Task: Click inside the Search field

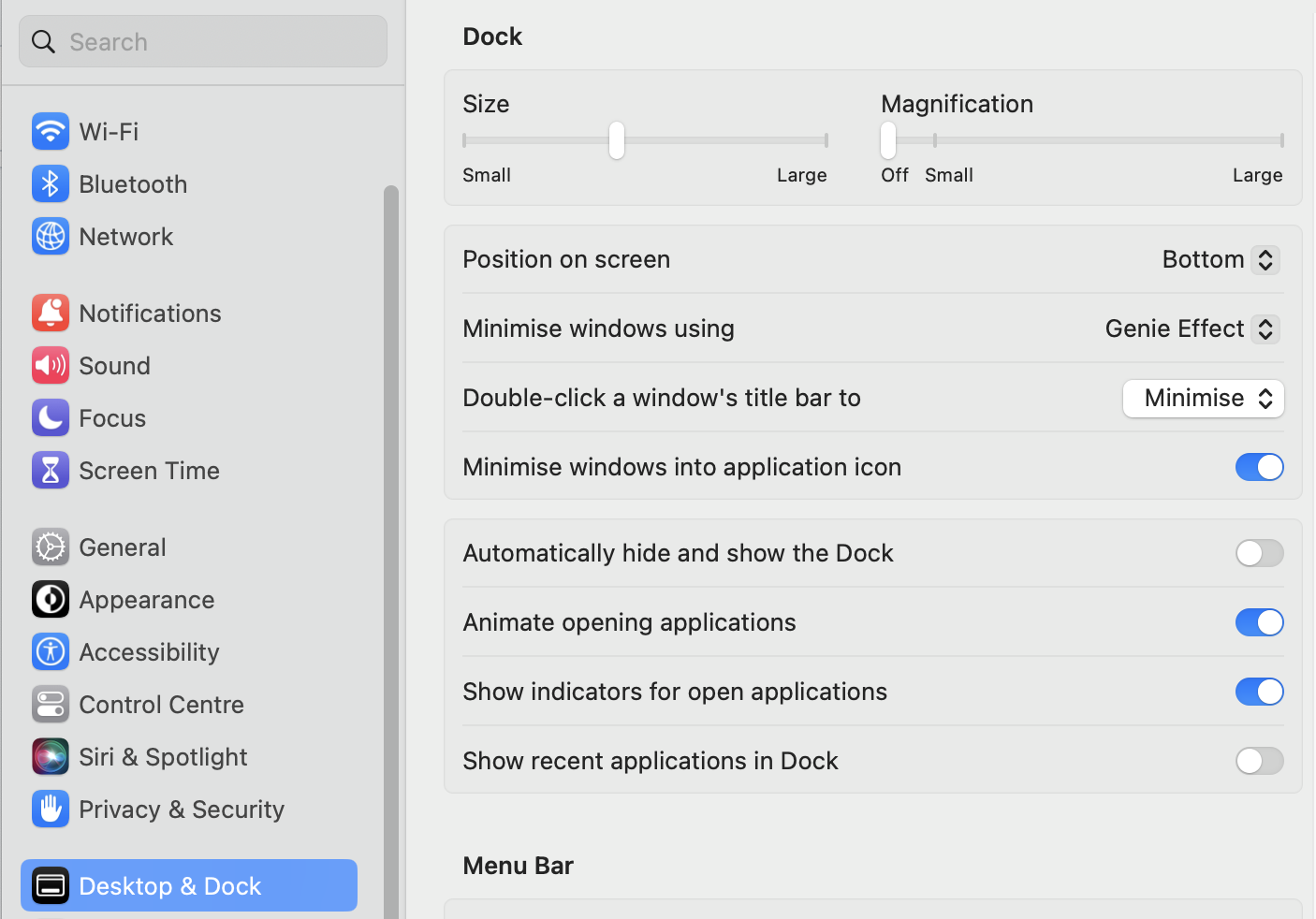Action: pos(202,41)
